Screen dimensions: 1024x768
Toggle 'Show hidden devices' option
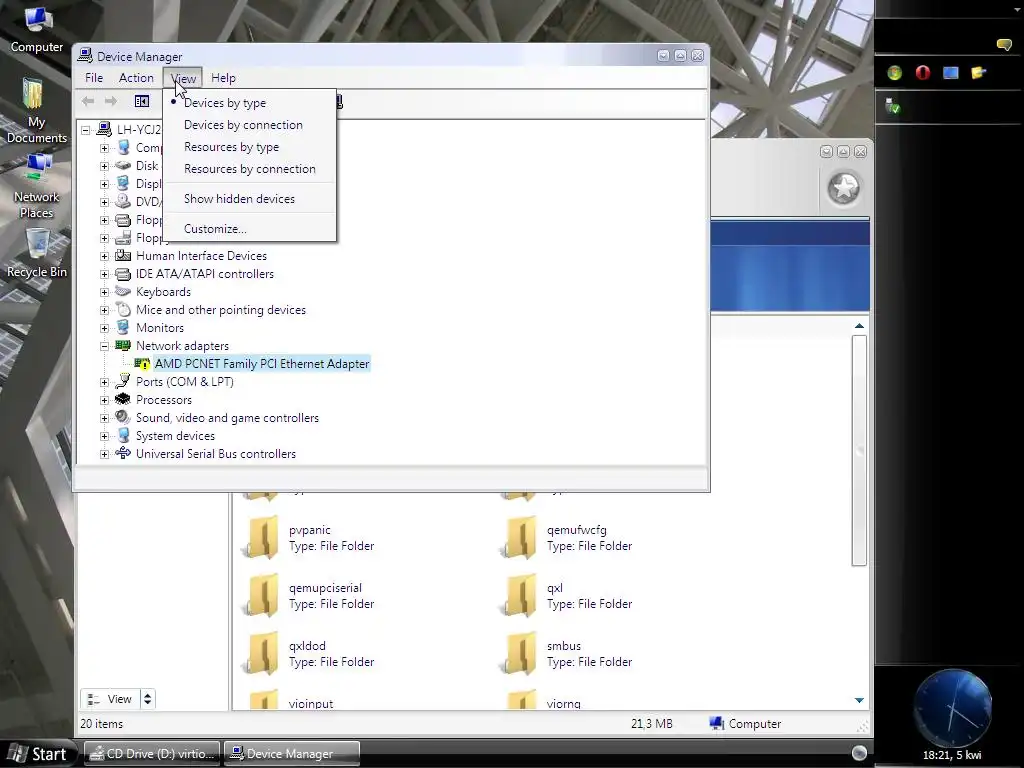coord(239,199)
